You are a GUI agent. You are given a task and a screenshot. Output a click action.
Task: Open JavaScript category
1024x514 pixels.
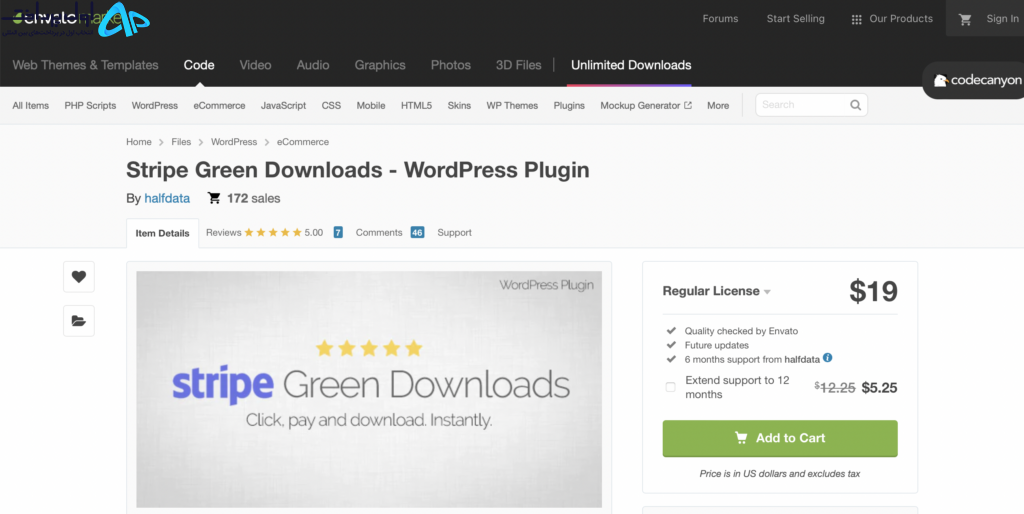[x=283, y=105]
